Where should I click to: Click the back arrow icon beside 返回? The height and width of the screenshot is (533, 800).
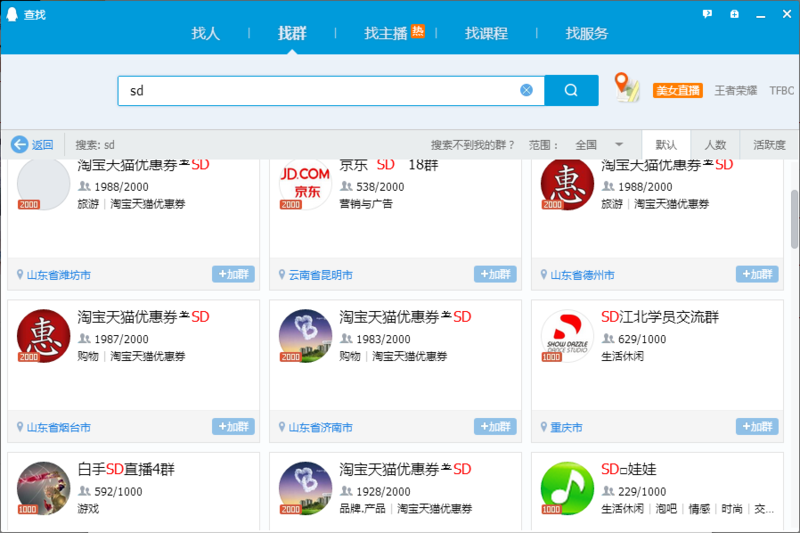[19, 144]
